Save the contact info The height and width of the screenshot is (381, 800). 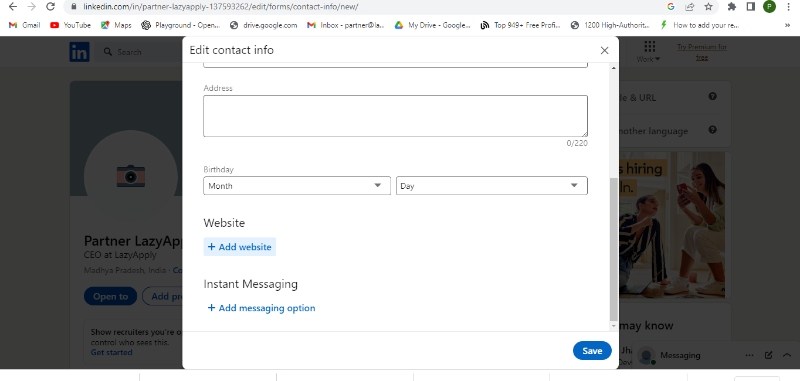[592, 350]
